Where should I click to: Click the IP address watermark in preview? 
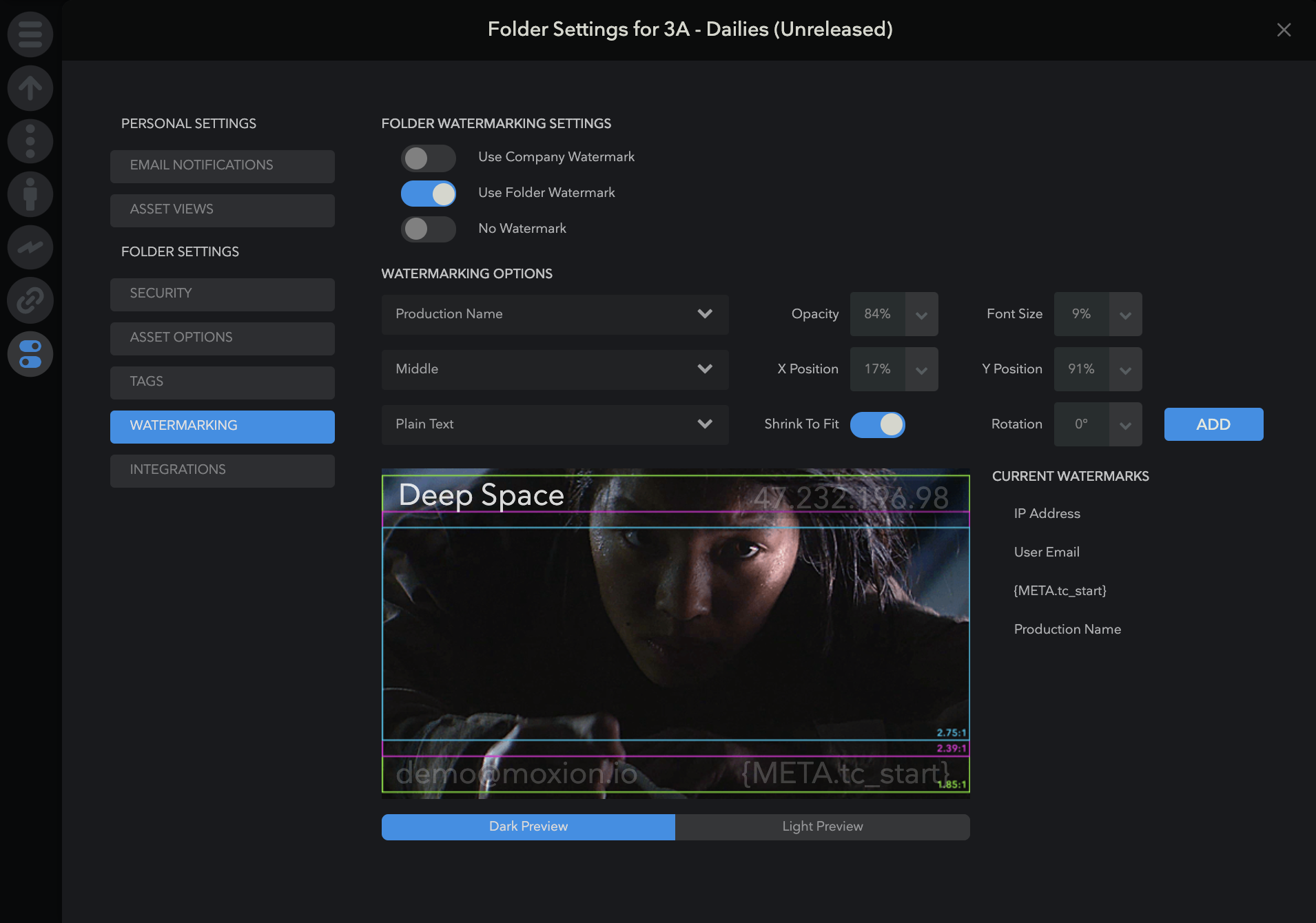tap(851, 497)
